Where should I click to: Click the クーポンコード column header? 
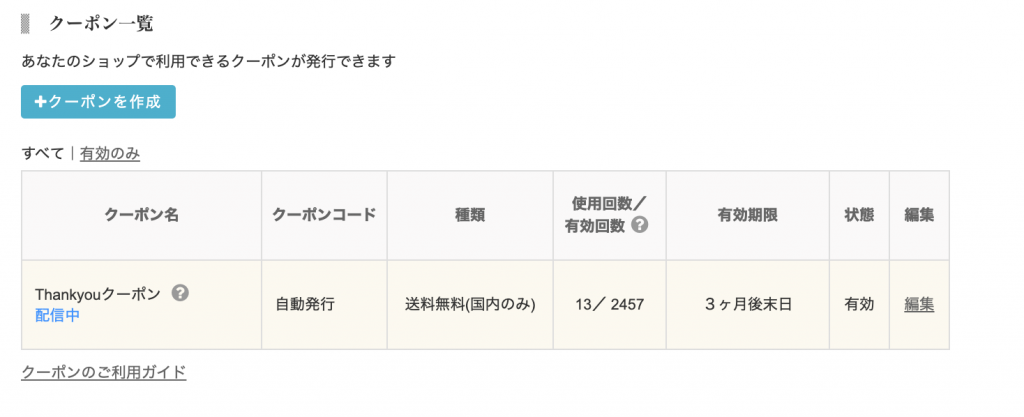pyautogui.click(x=325, y=215)
